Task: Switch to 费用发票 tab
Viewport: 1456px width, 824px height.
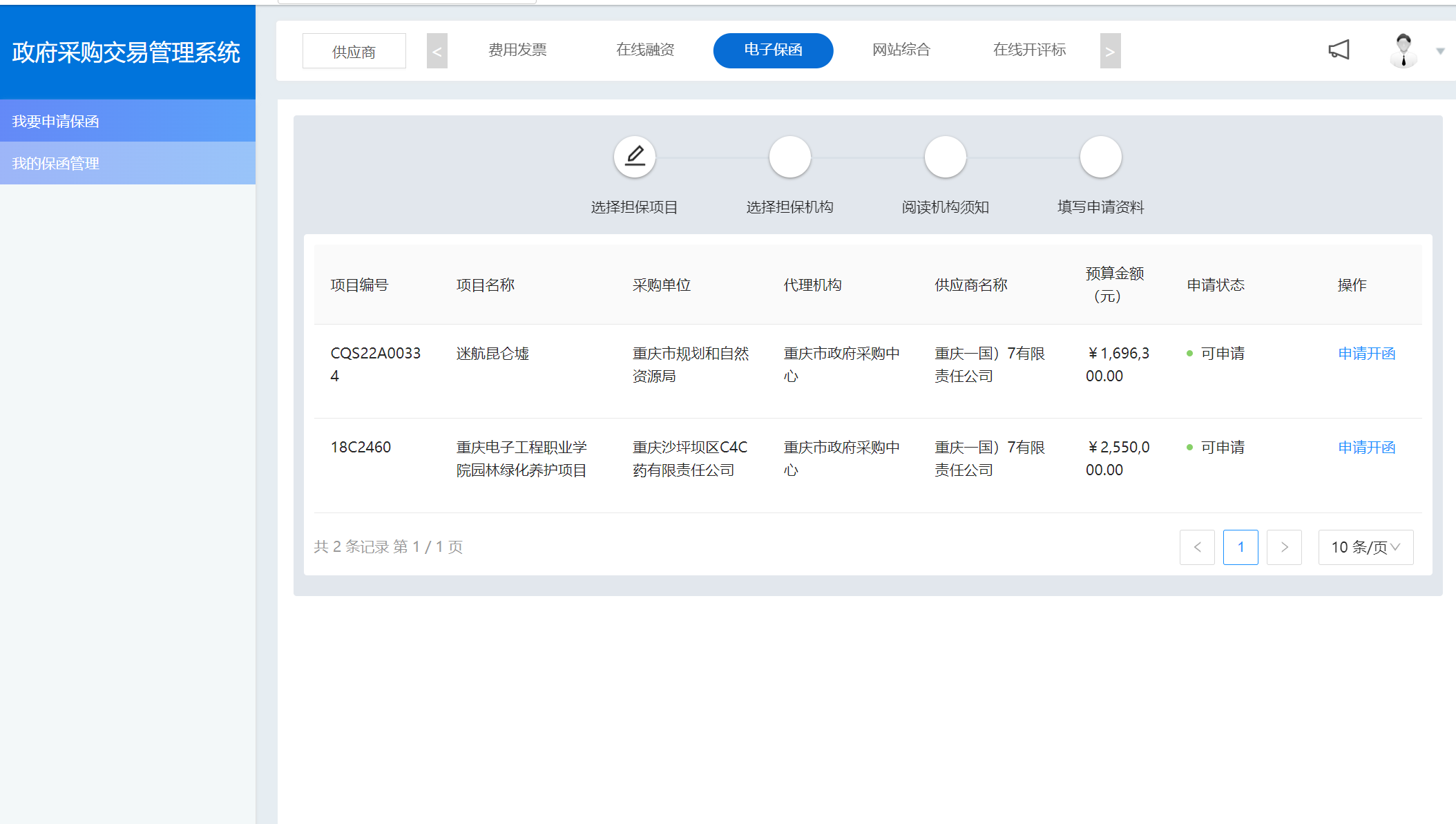Action: tap(517, 50)
